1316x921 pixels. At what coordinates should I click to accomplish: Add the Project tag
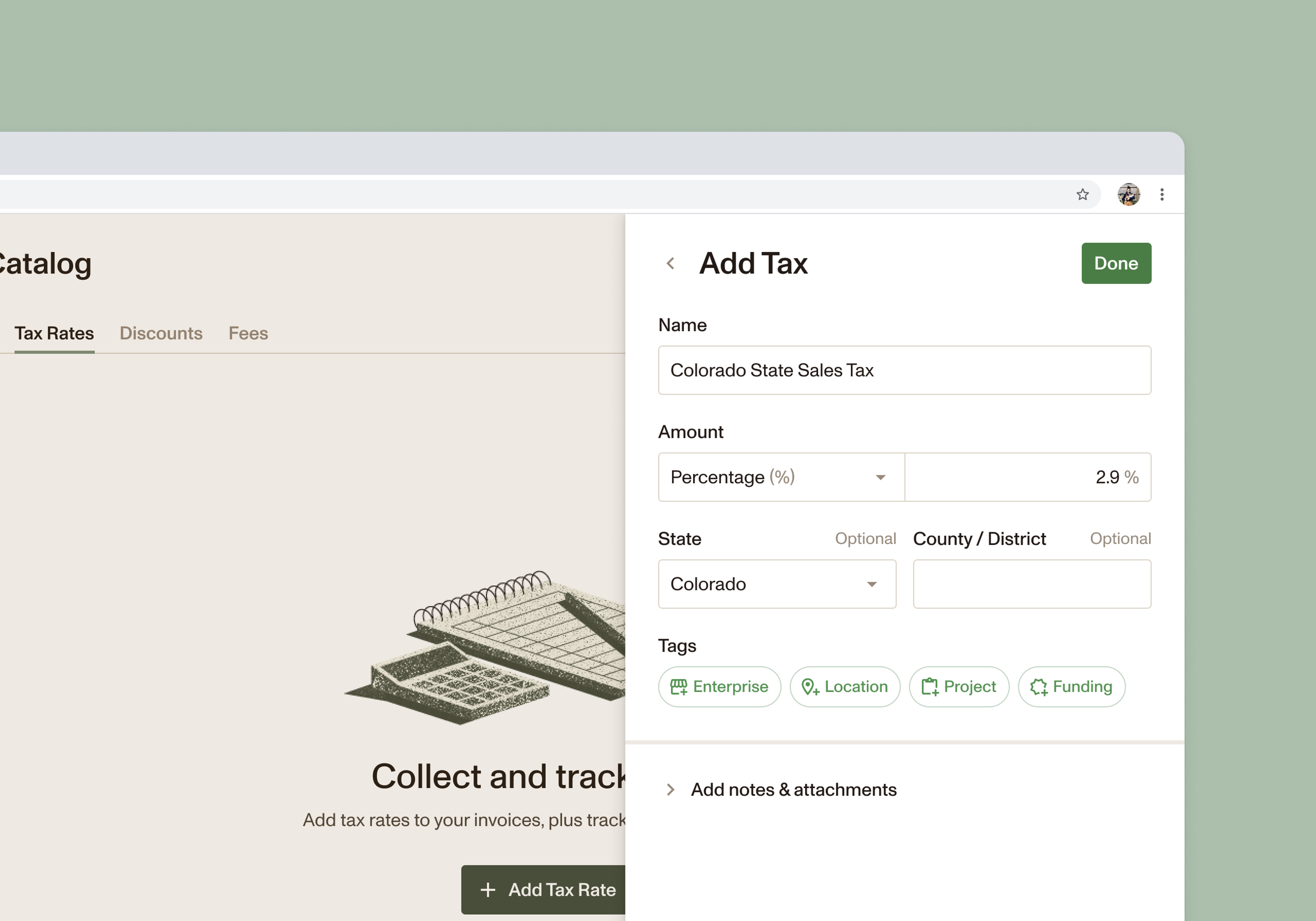coord(958,687)
